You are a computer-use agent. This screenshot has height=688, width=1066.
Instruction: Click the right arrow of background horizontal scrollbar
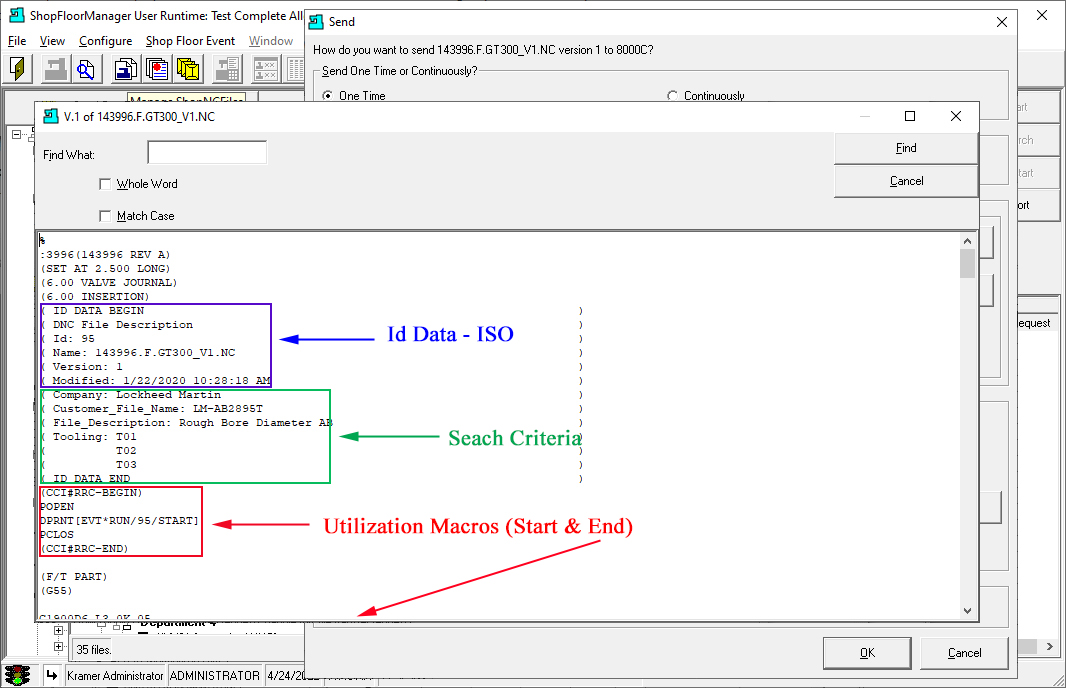click(1050, 647)
